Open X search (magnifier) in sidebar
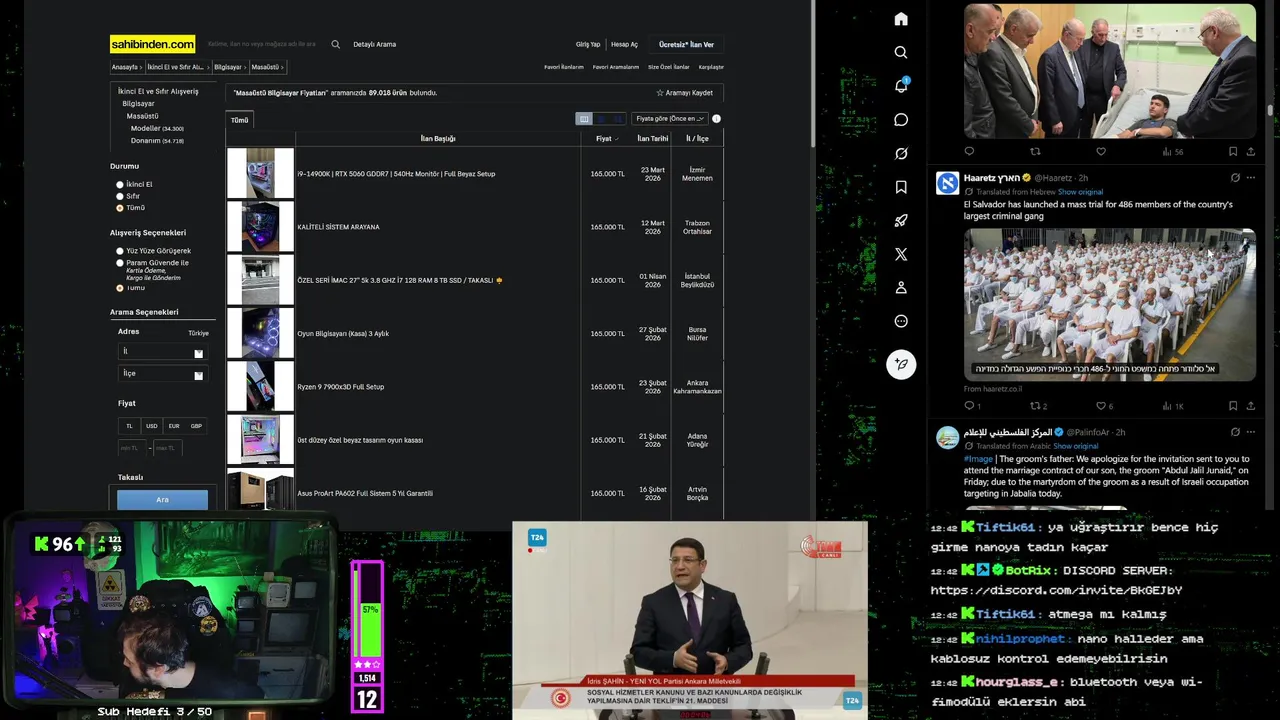The image size is (1280, 720). click(x=901, y=52)
